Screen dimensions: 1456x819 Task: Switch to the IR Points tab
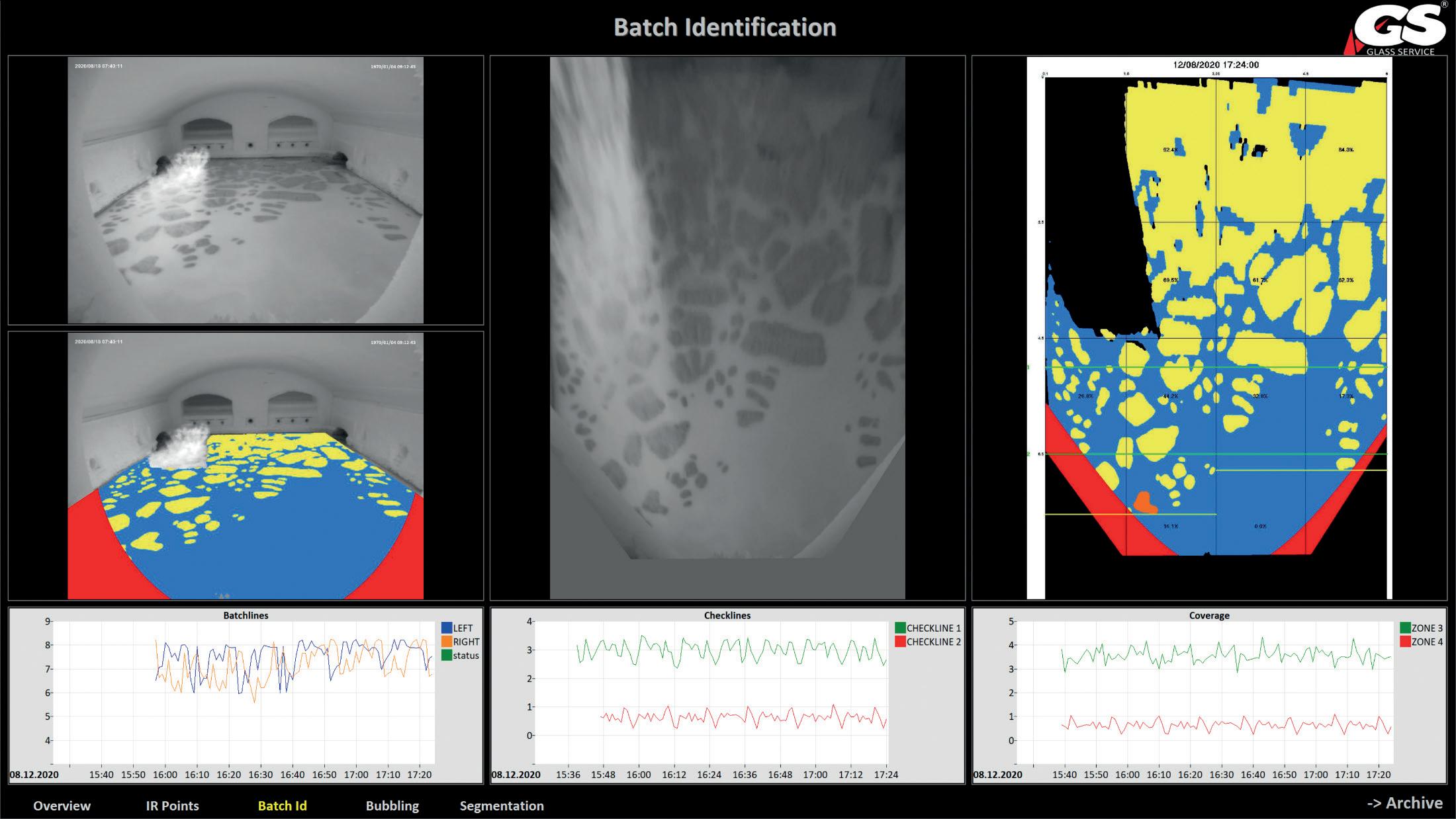172,805
